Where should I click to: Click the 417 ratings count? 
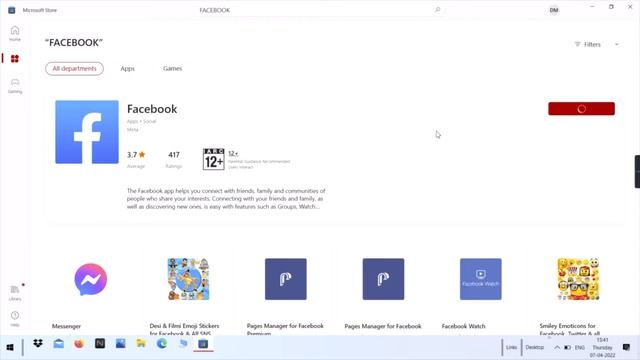pyautogui.click(x=174, y=155)
